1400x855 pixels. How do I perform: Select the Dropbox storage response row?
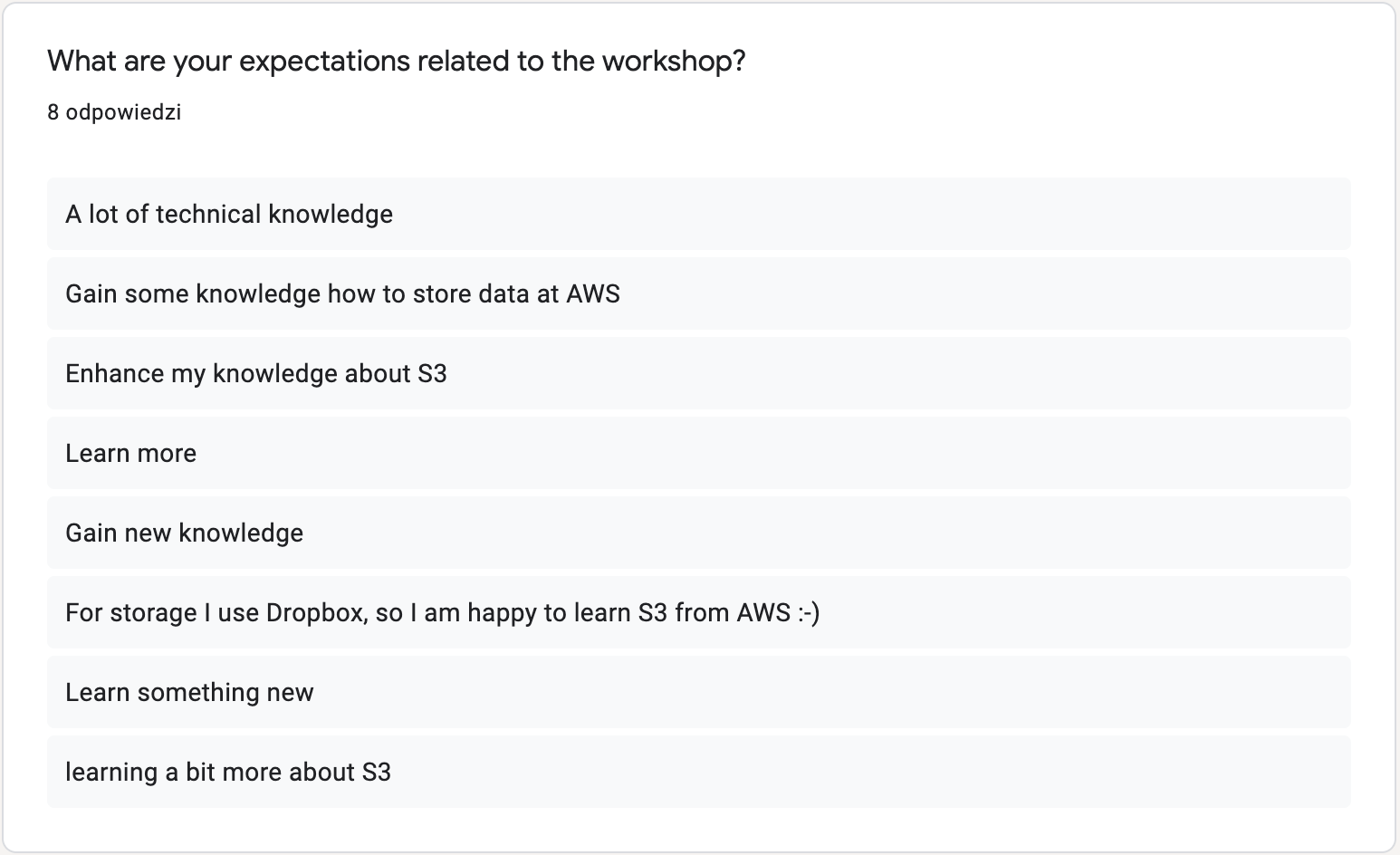coord(698,612)
